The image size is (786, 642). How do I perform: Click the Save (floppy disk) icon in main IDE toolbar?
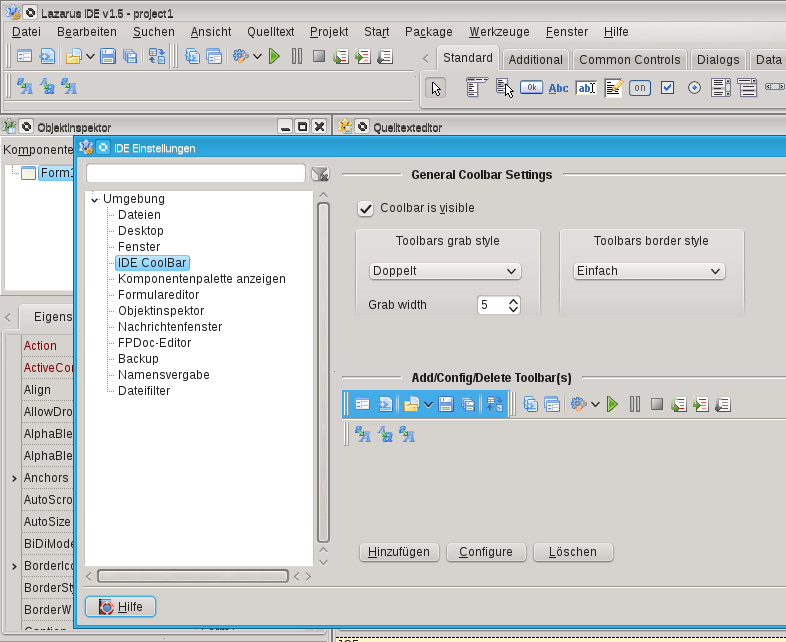pos(108,56)
